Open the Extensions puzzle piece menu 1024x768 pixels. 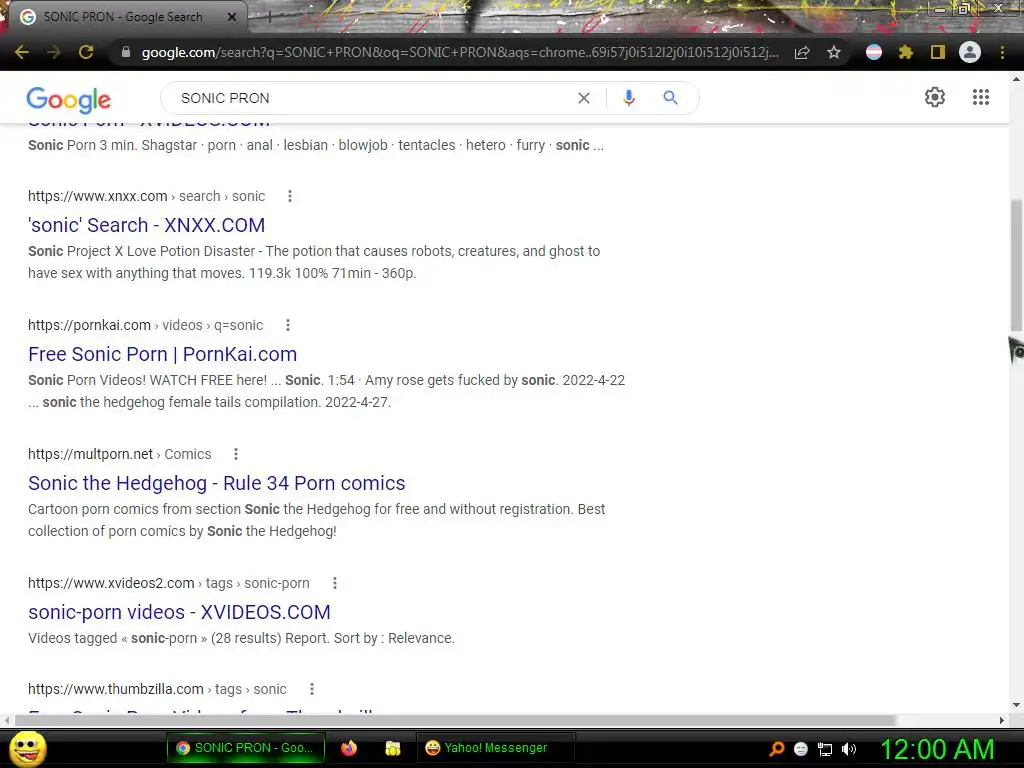(x=906, y=52)
